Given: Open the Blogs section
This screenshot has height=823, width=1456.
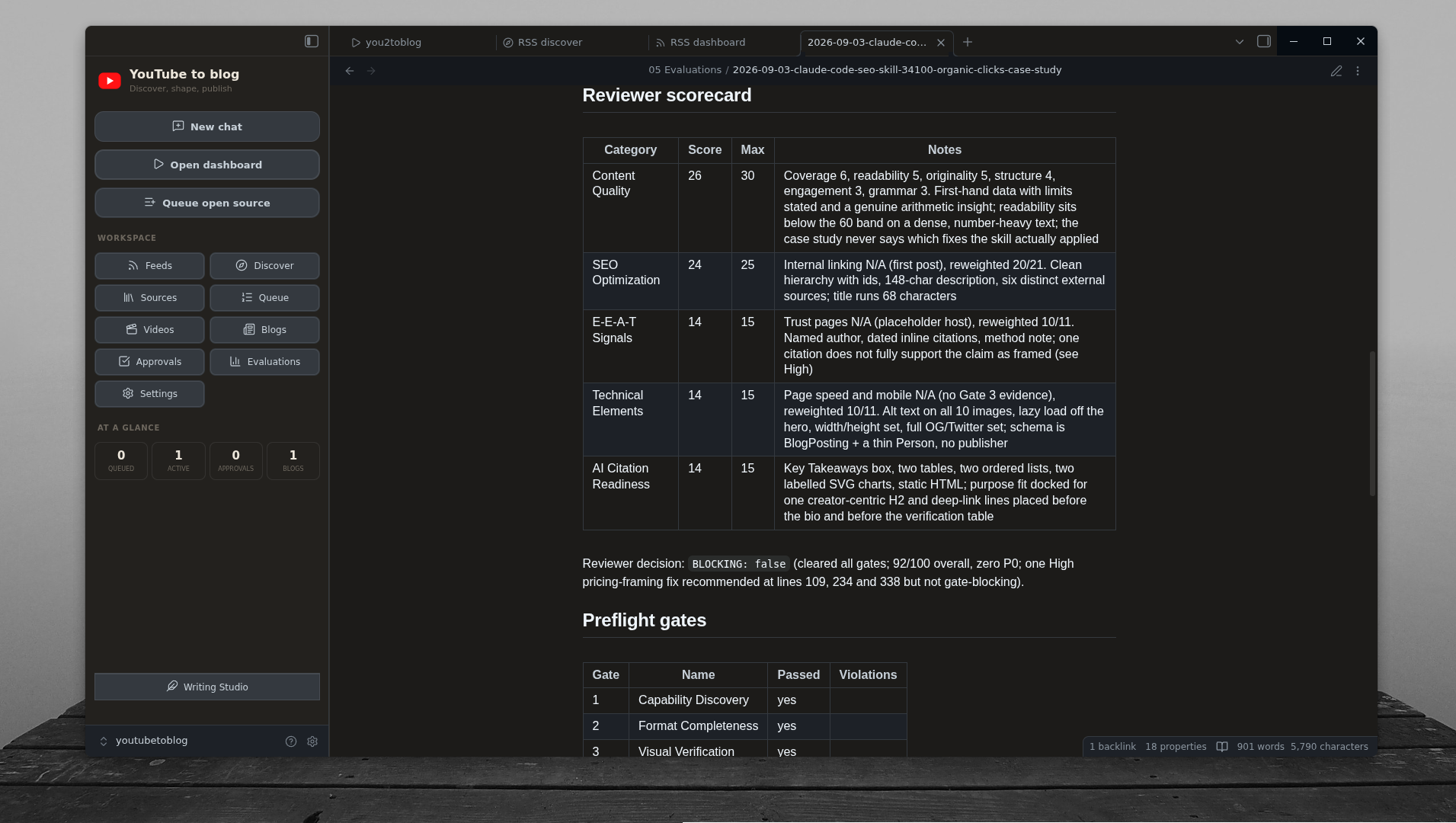Looking at the screenshot, I should pos(264,330).
